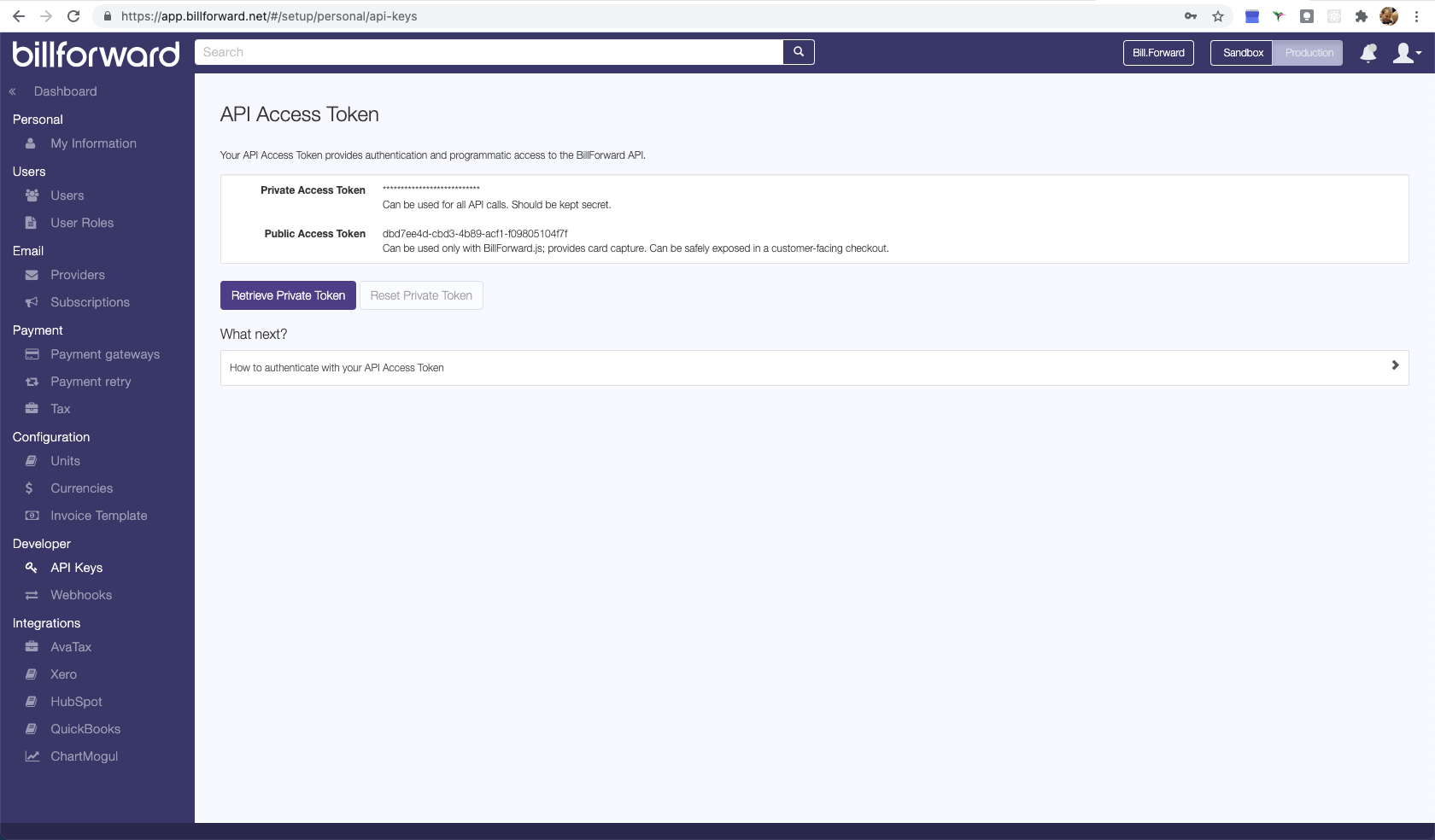1435x840 pixels.
Task: Collapse the sidebar with double chevron
Action: [13, 91]
